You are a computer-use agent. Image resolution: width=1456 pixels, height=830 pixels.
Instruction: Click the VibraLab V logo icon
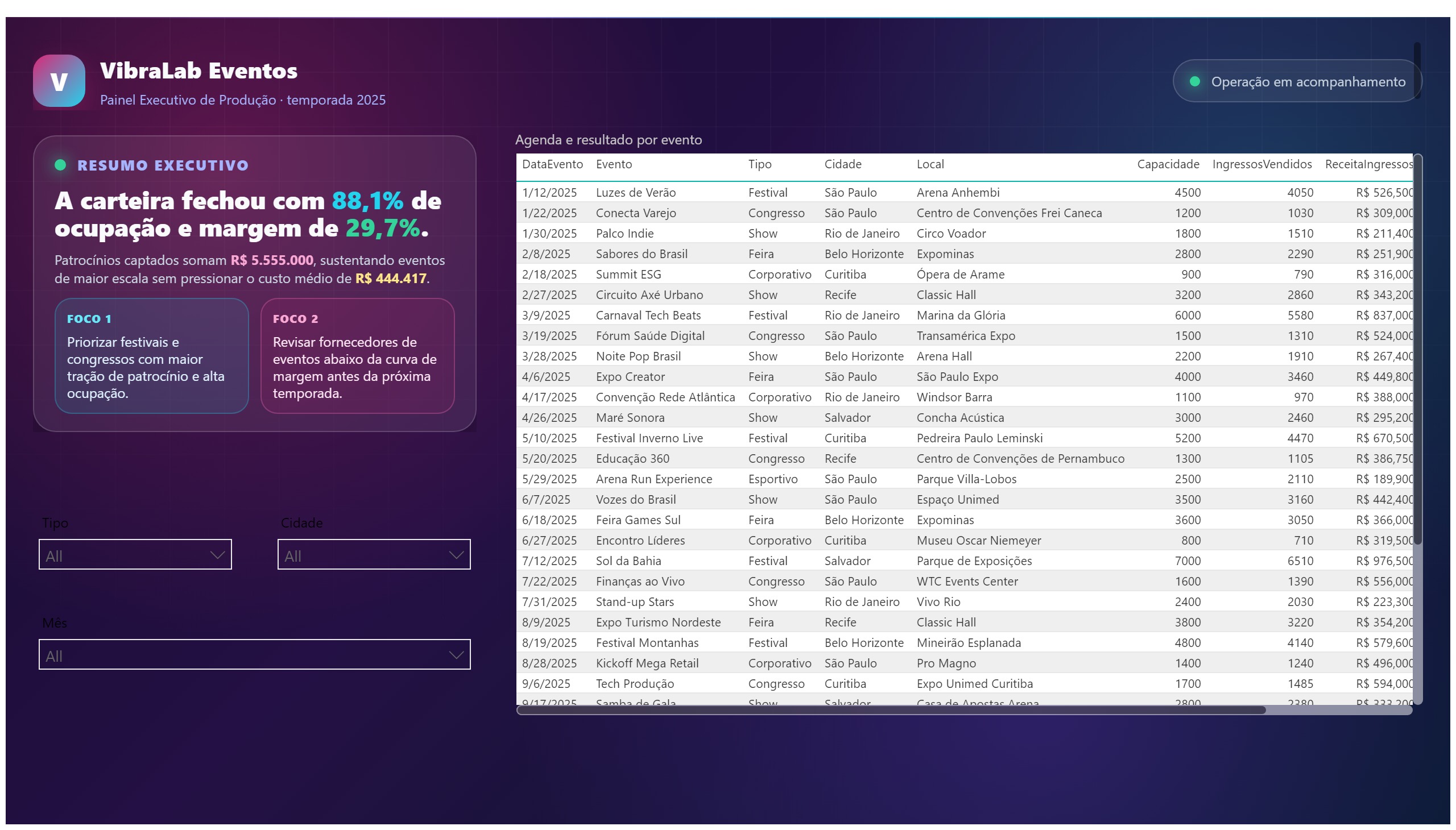[x=59, y=81]
